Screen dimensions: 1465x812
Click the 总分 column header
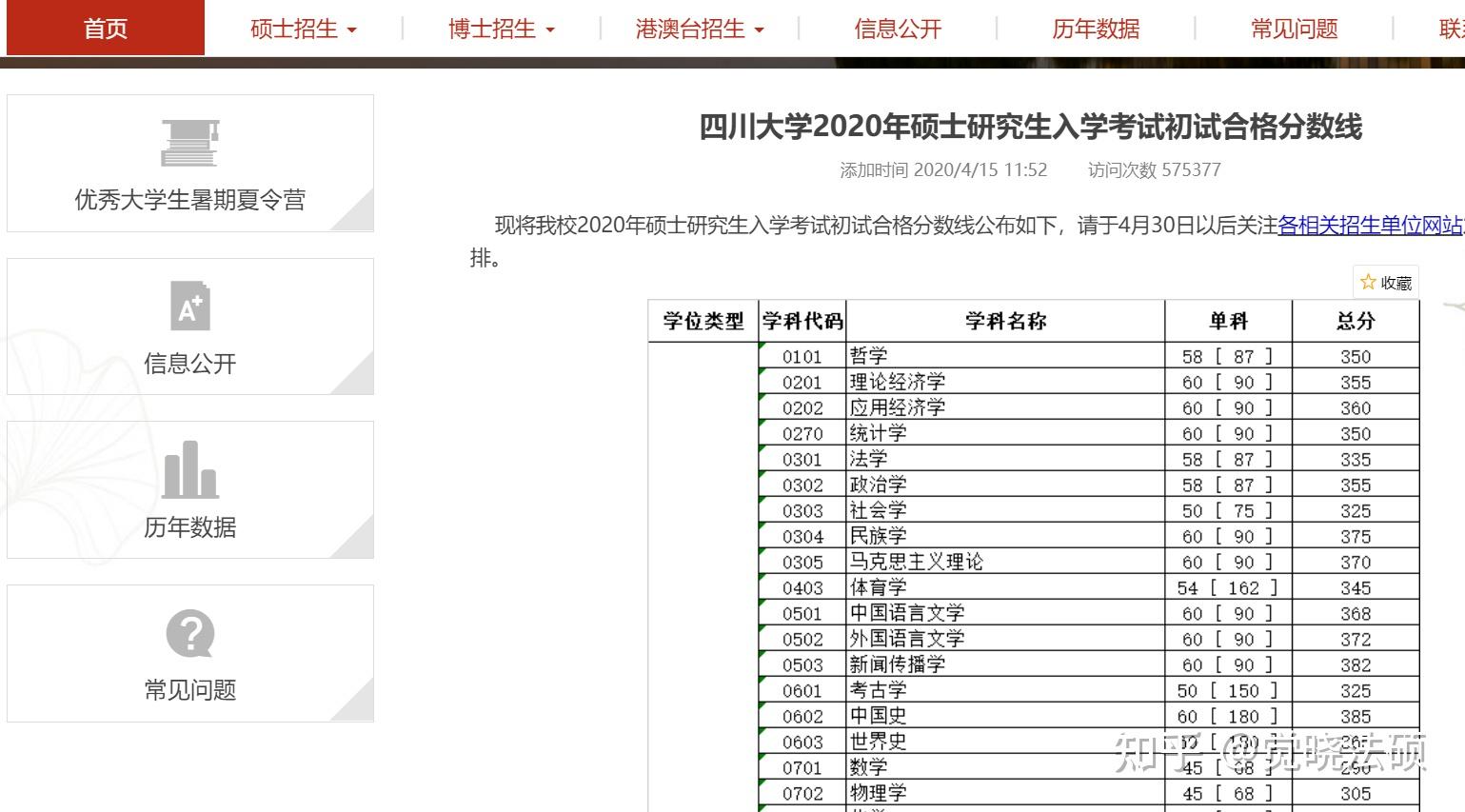1356,322
